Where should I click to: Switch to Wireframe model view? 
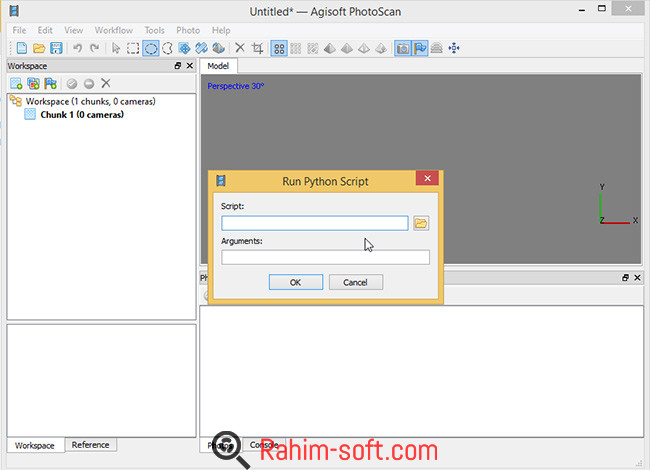364,48
